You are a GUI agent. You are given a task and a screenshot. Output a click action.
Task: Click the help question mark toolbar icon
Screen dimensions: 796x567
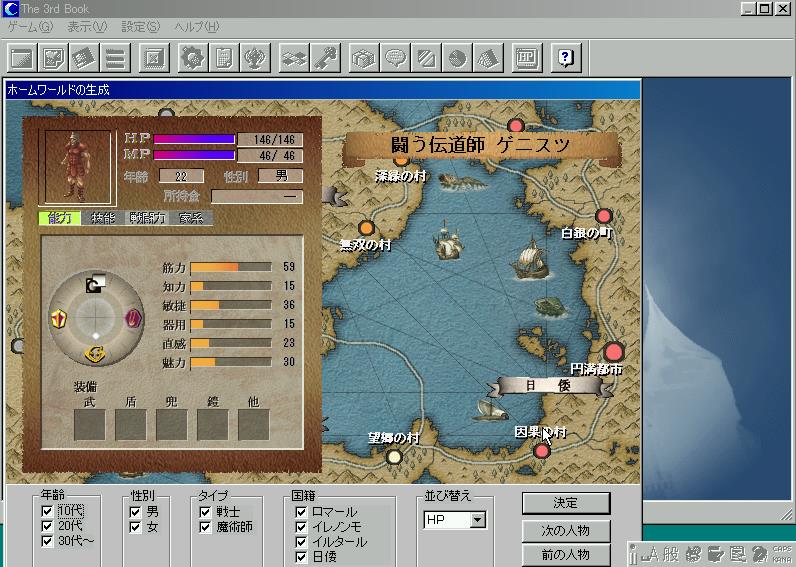point(565,57)
